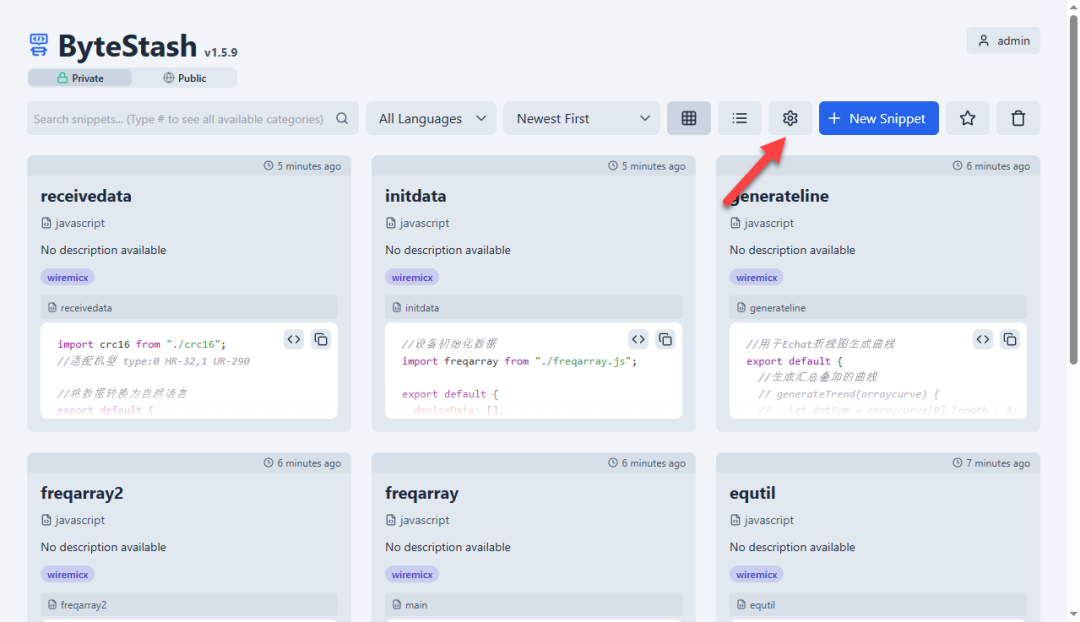This screenshot has width=1080, height=622.
Task: Show favorite snippets via star icon
Action: click(x=967, y=118)
